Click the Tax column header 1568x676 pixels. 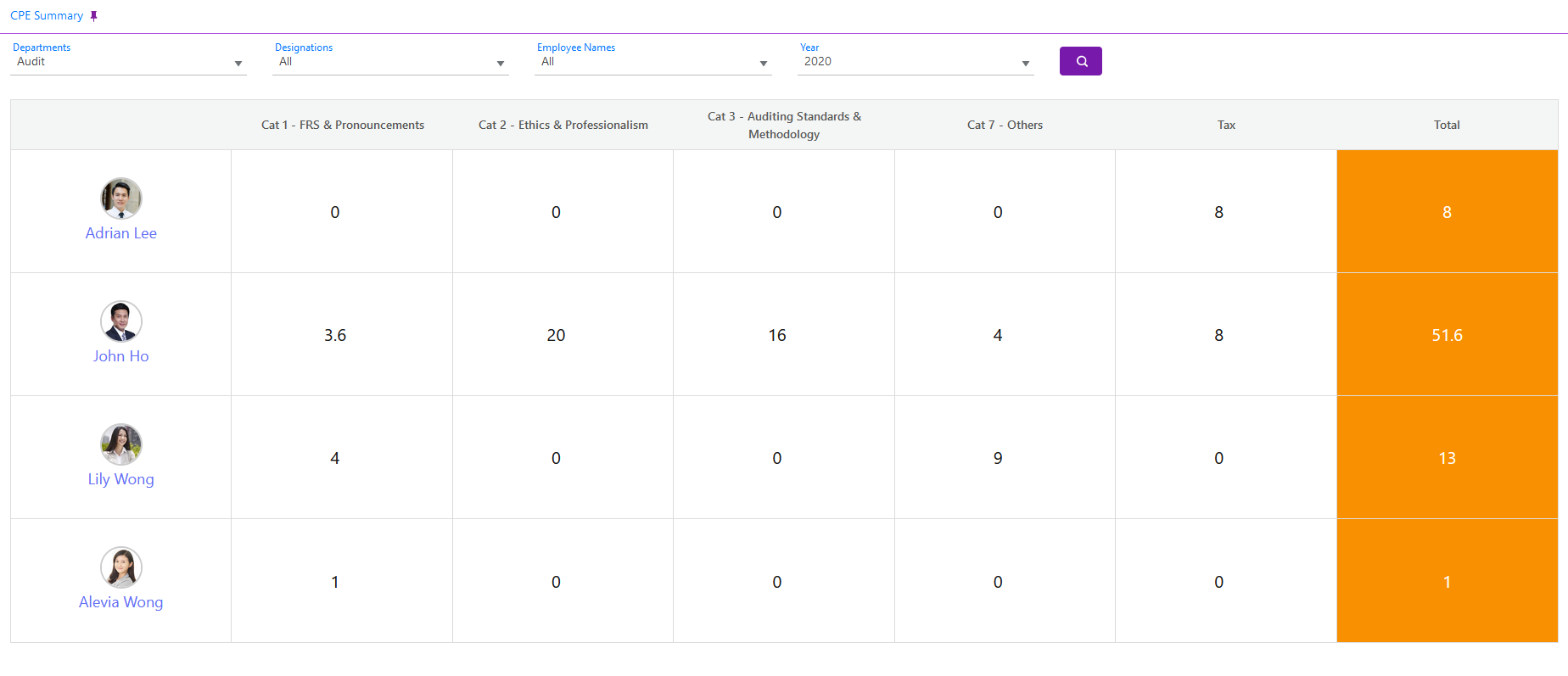[x=1226, y=125]
